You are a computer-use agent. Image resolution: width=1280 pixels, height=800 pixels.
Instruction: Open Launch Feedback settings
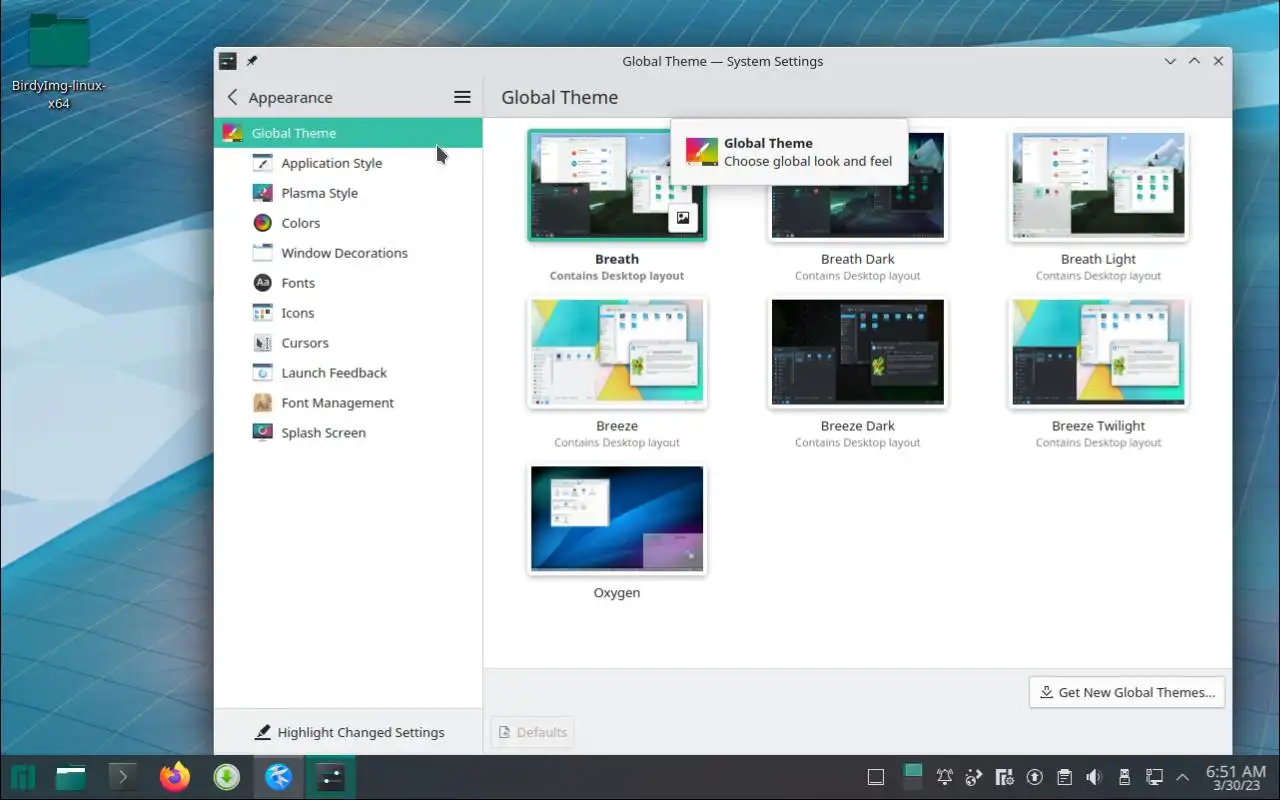[348, 373]
